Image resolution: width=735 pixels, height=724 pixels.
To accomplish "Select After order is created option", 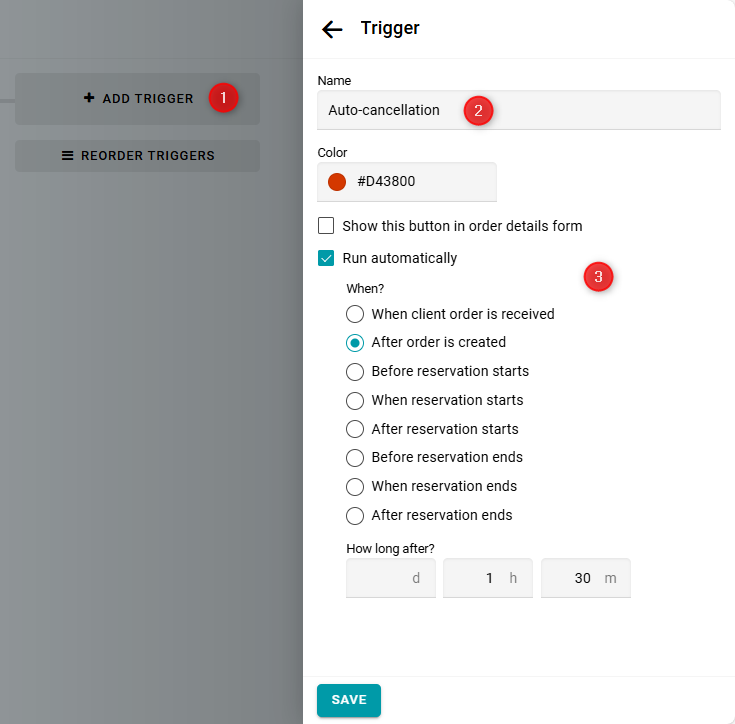I will coord(355,342).
